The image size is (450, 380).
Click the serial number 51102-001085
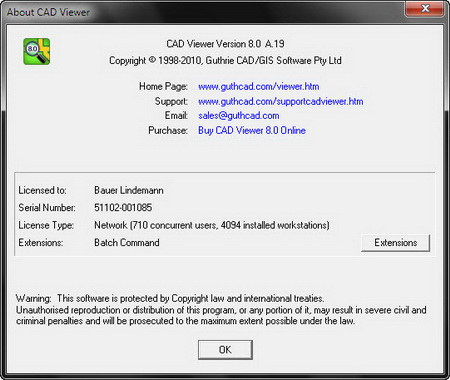[x=123, y=208]
